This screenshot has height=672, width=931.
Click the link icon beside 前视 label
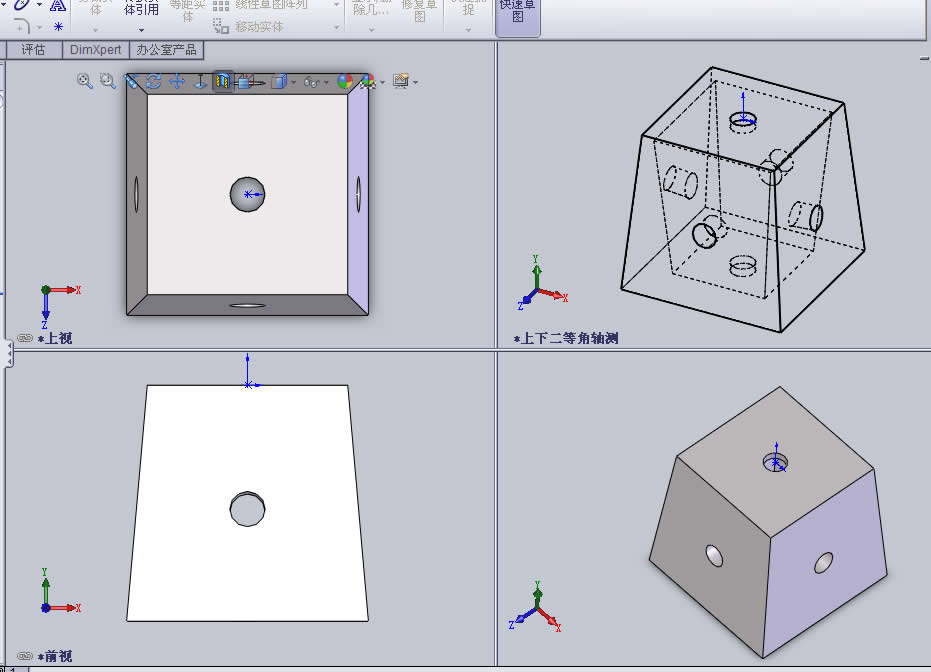[24, 656]
